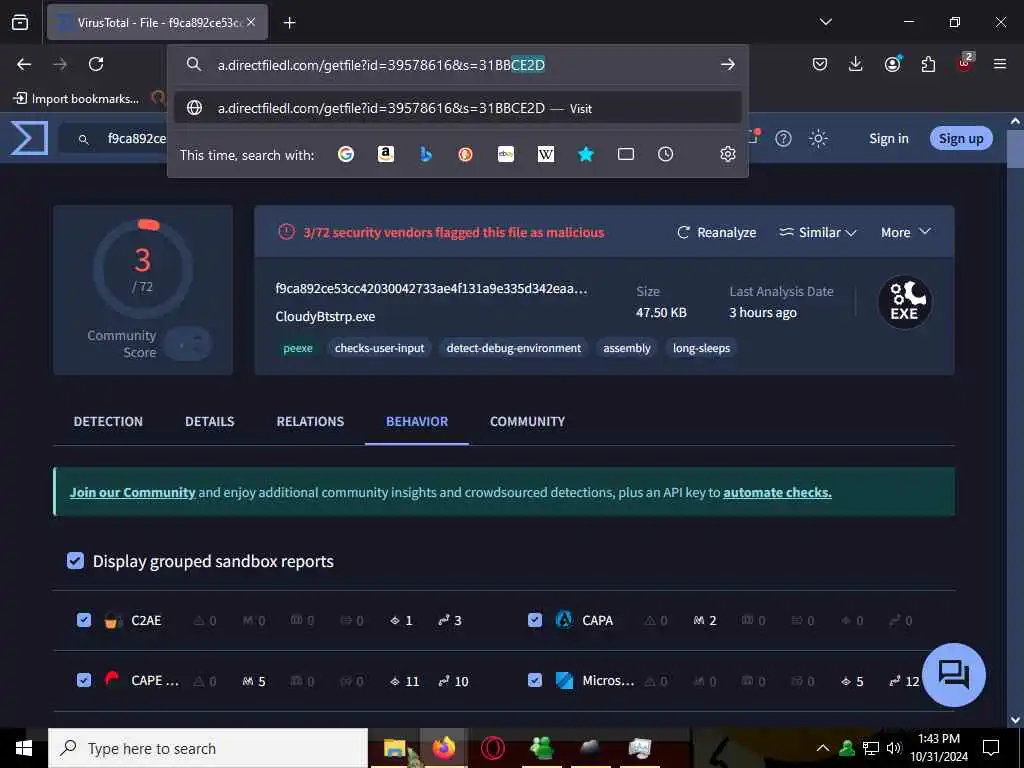Viewport: 1024px width, 768px height.
Task: Select the VirusTotal browser tab
Action: [157, 23]
